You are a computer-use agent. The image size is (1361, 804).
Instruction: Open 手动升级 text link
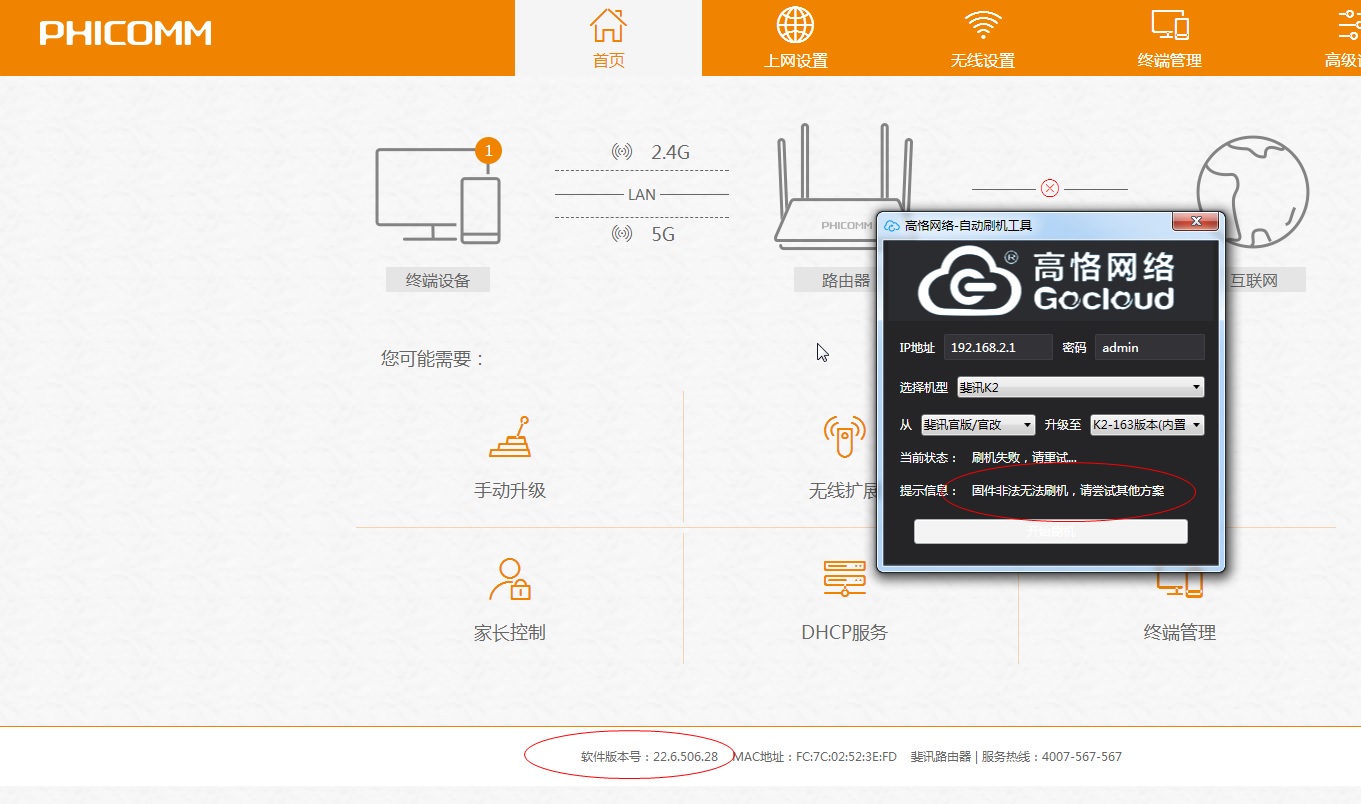coord(510,491)
